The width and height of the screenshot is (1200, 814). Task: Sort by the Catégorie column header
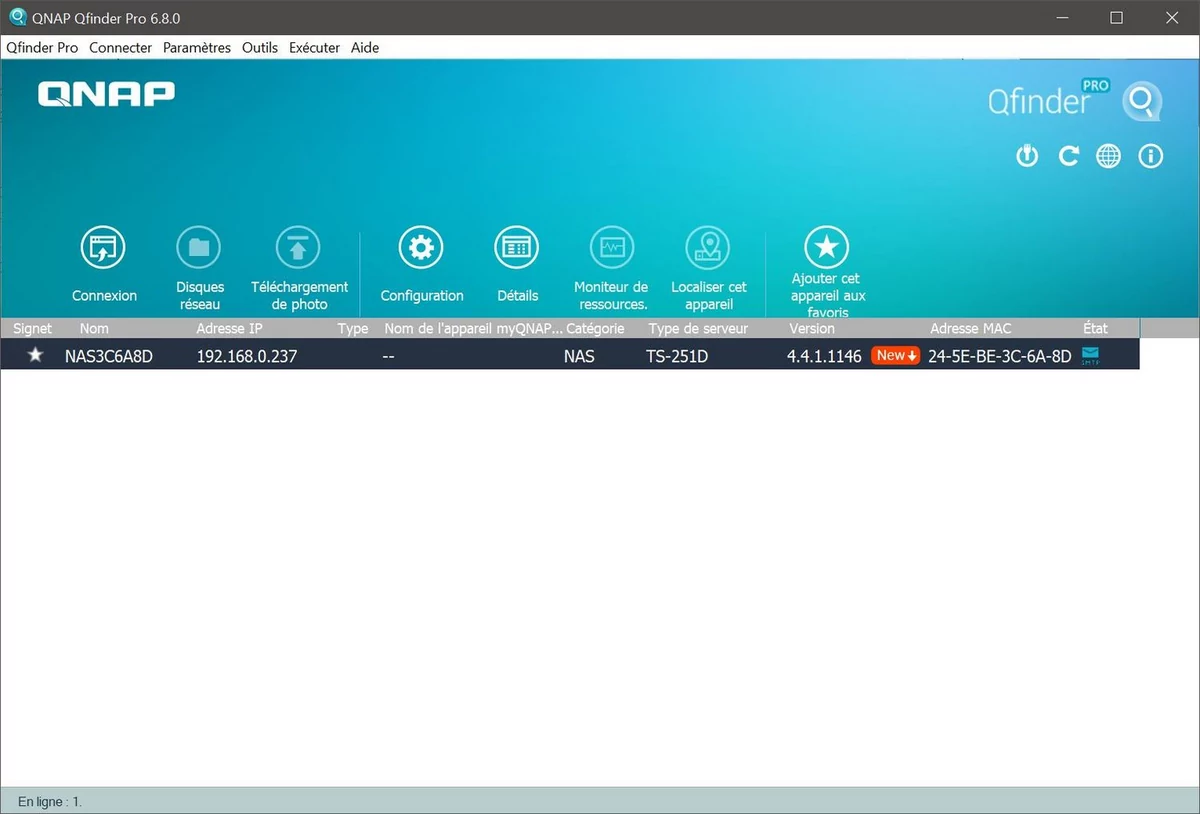(595, 328)
